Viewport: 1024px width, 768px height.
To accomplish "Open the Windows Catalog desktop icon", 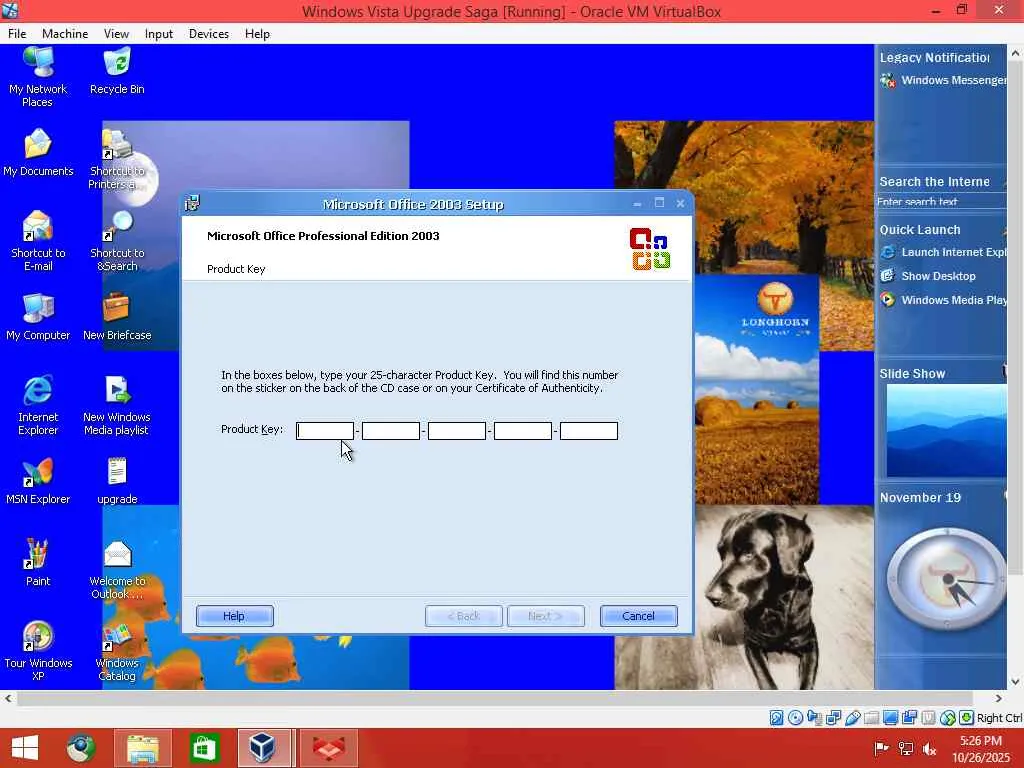I will (117, 651).
